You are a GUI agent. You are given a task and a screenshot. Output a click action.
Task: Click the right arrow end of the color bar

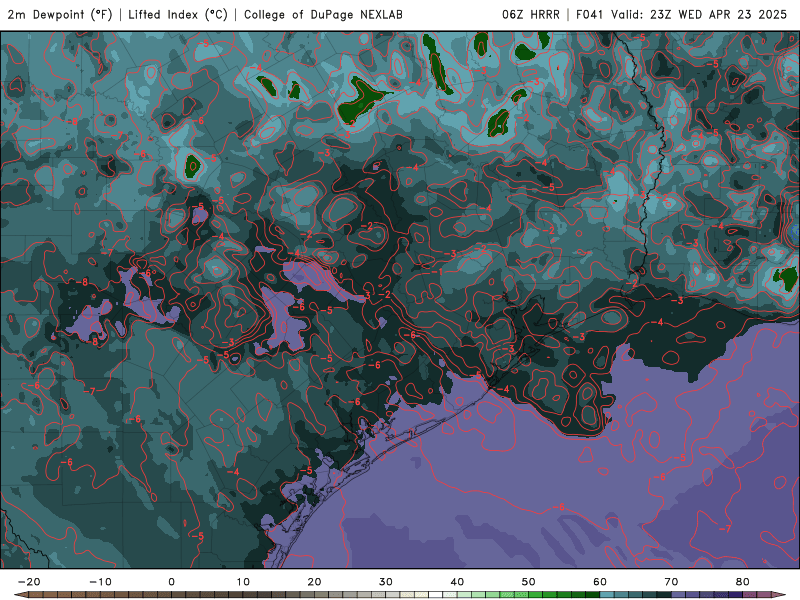779,595
